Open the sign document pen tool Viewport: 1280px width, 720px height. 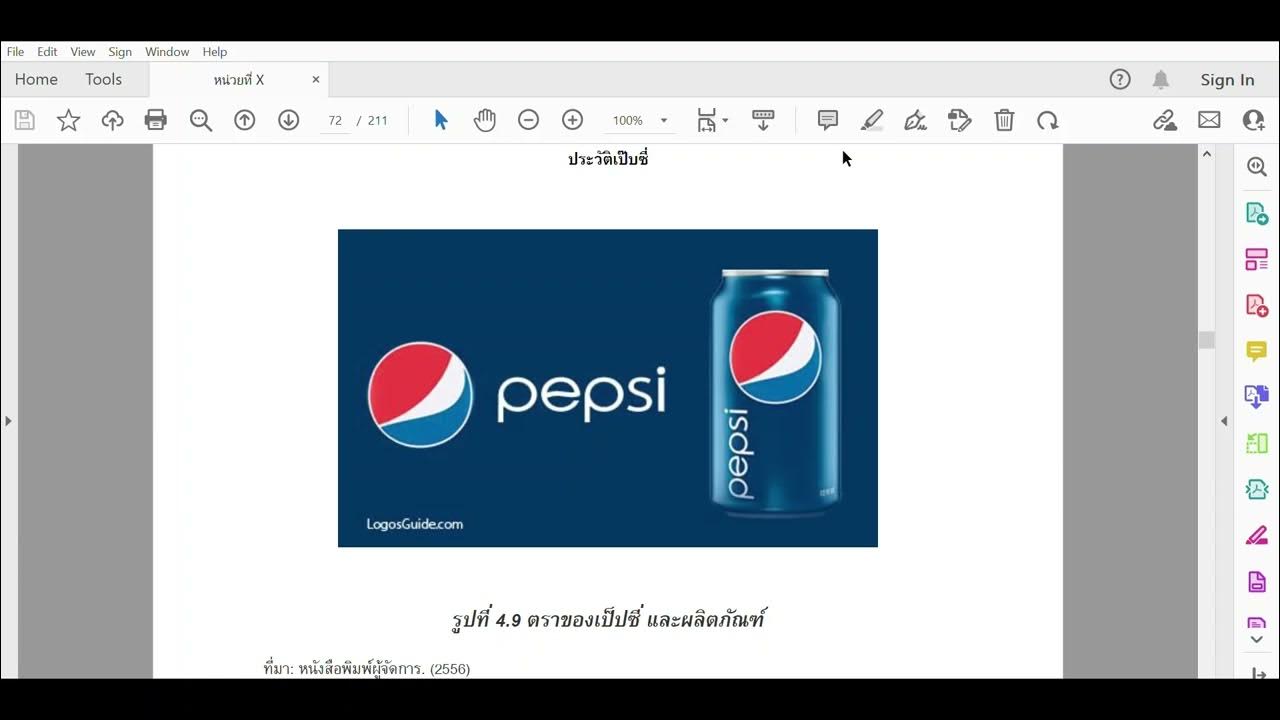915,121
